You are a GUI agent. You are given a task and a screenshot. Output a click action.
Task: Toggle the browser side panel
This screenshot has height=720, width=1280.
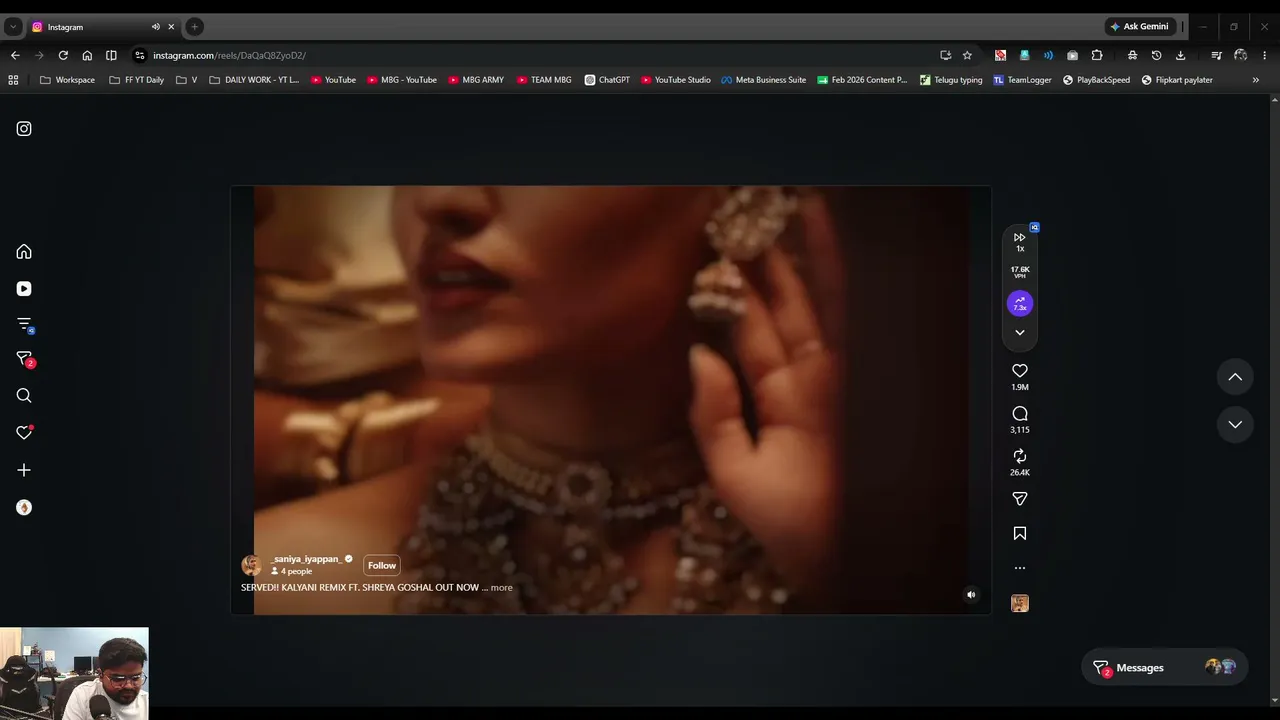pyautogui.click(x=111, y=56)
